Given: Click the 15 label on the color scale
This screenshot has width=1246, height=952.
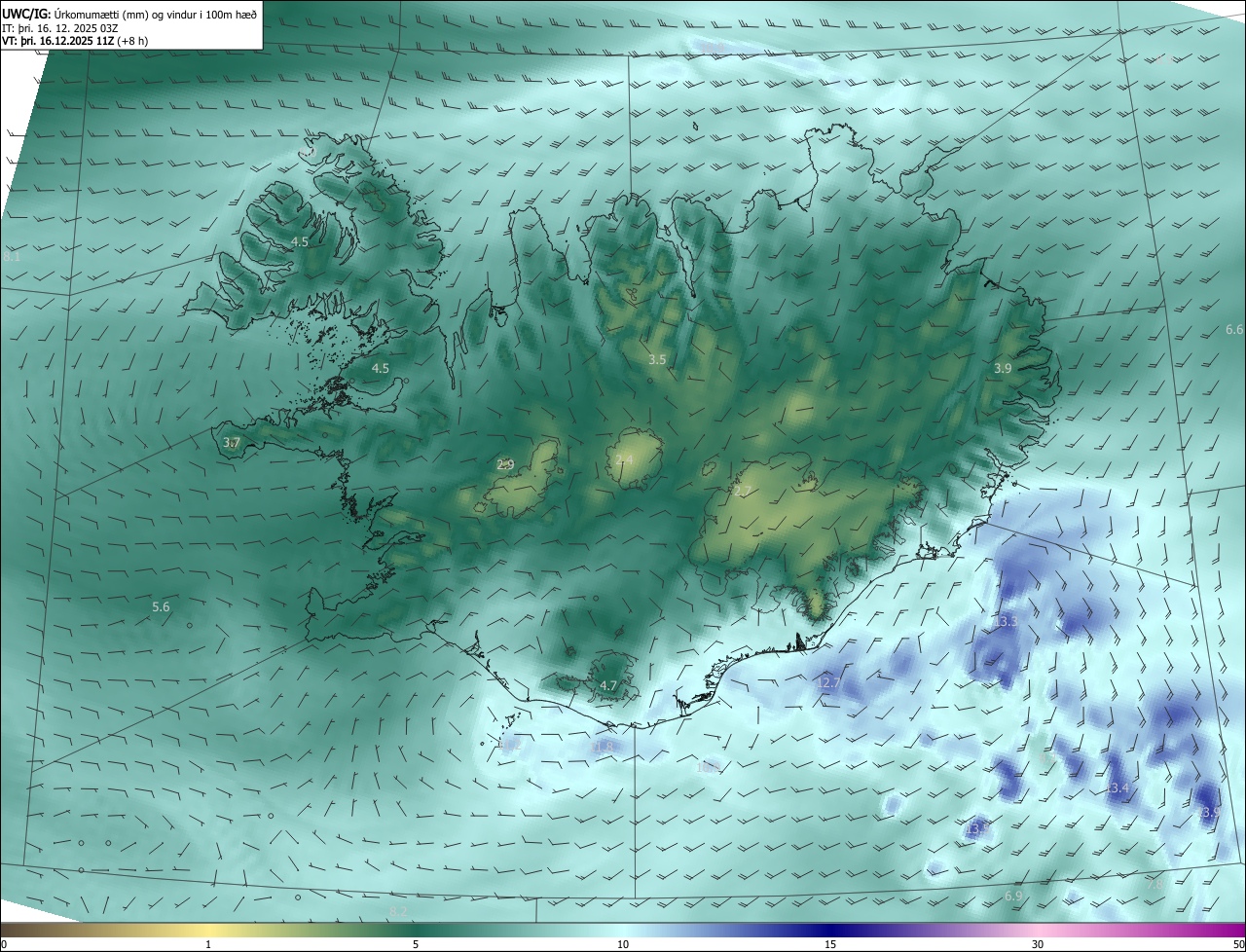Looking at the screenshot, I should pyautogui.click(x=830, y=944).
